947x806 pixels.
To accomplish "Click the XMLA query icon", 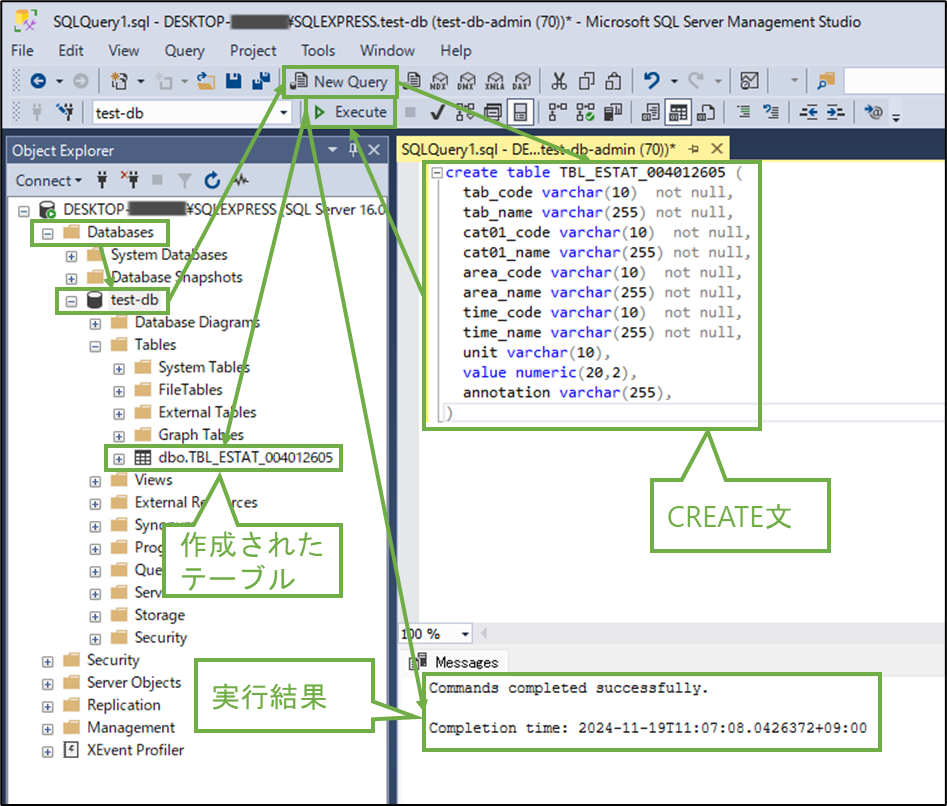I will (494, 81).
